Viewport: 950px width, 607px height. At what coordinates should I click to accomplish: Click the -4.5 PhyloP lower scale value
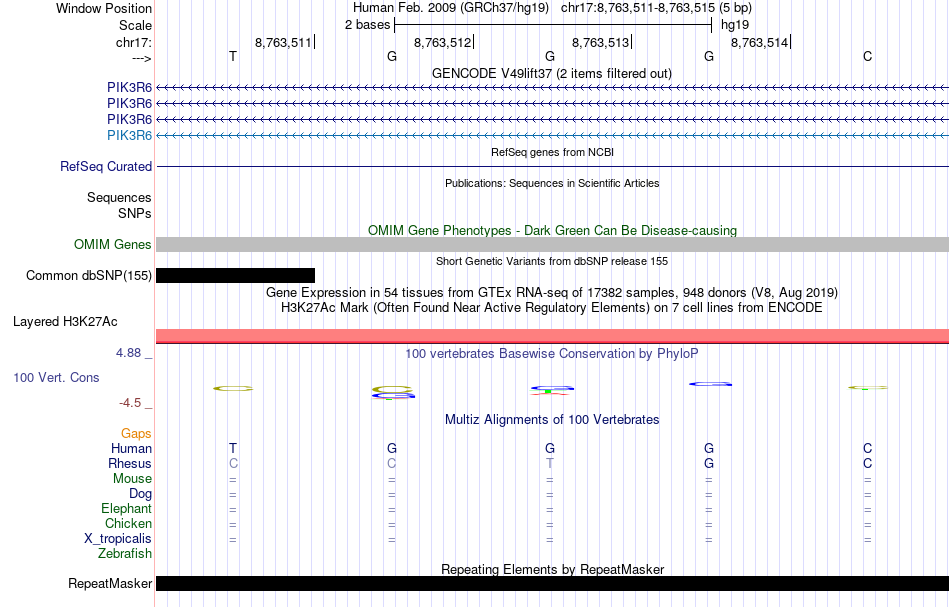point(130,403)
